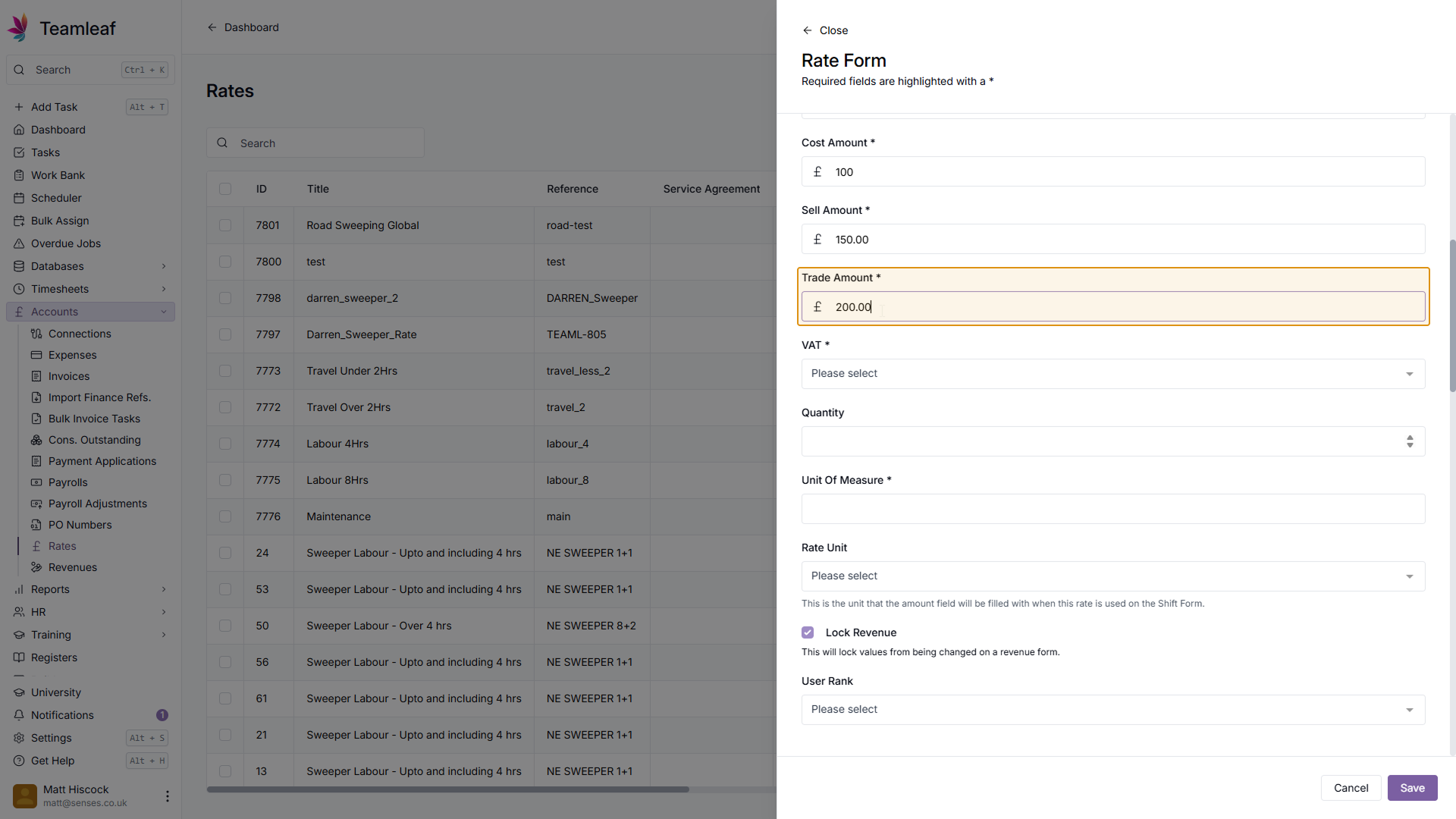The image size is (1456, 819).
Task: Click the Cancel button
Action: click(1351, 788)
